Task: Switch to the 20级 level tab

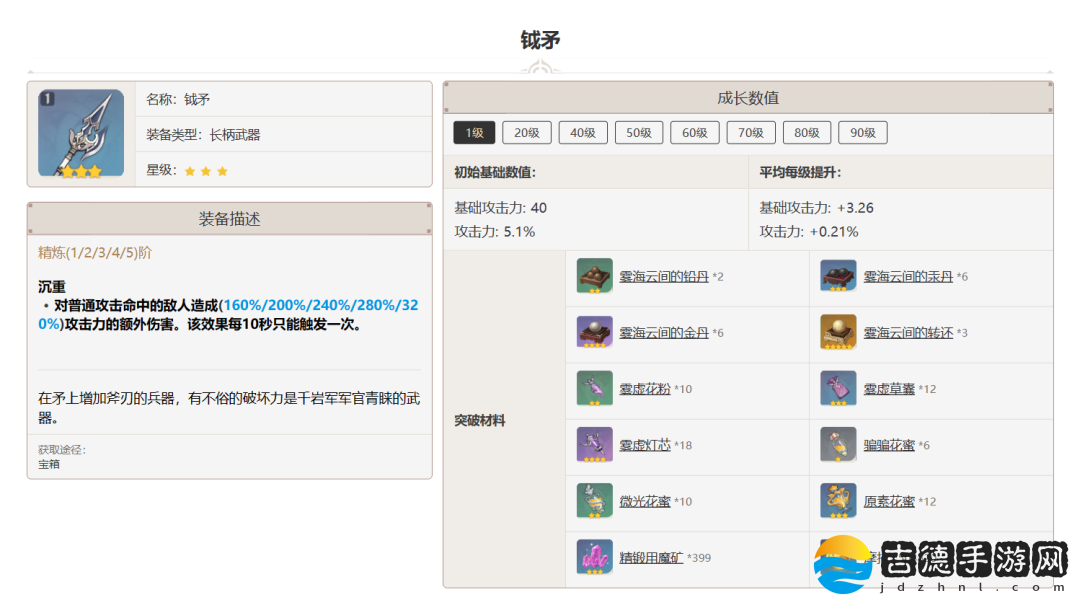Action: (527, 133)
